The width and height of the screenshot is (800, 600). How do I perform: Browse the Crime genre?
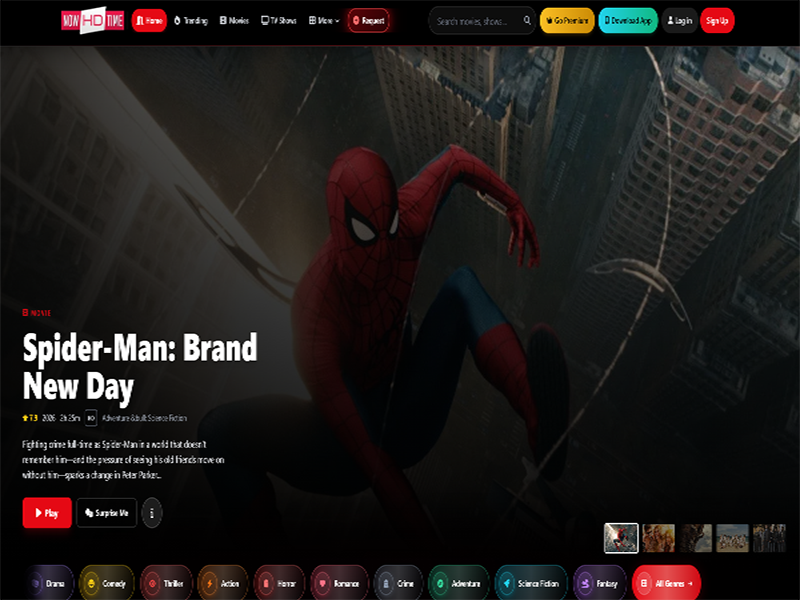pos(398,583)
